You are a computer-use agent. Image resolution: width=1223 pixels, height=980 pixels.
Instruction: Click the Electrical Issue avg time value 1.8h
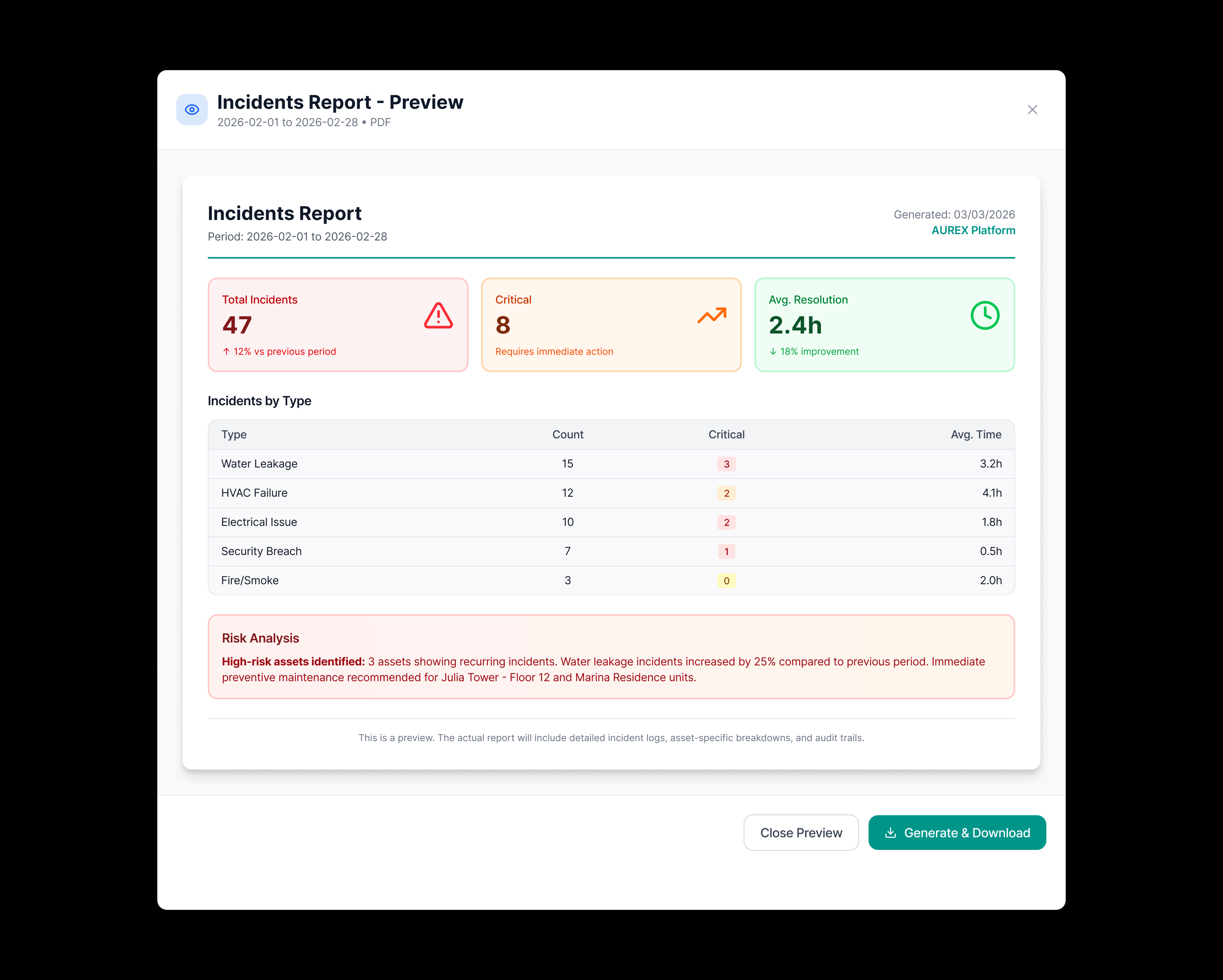pyautogui.click(x=991, y=522)
